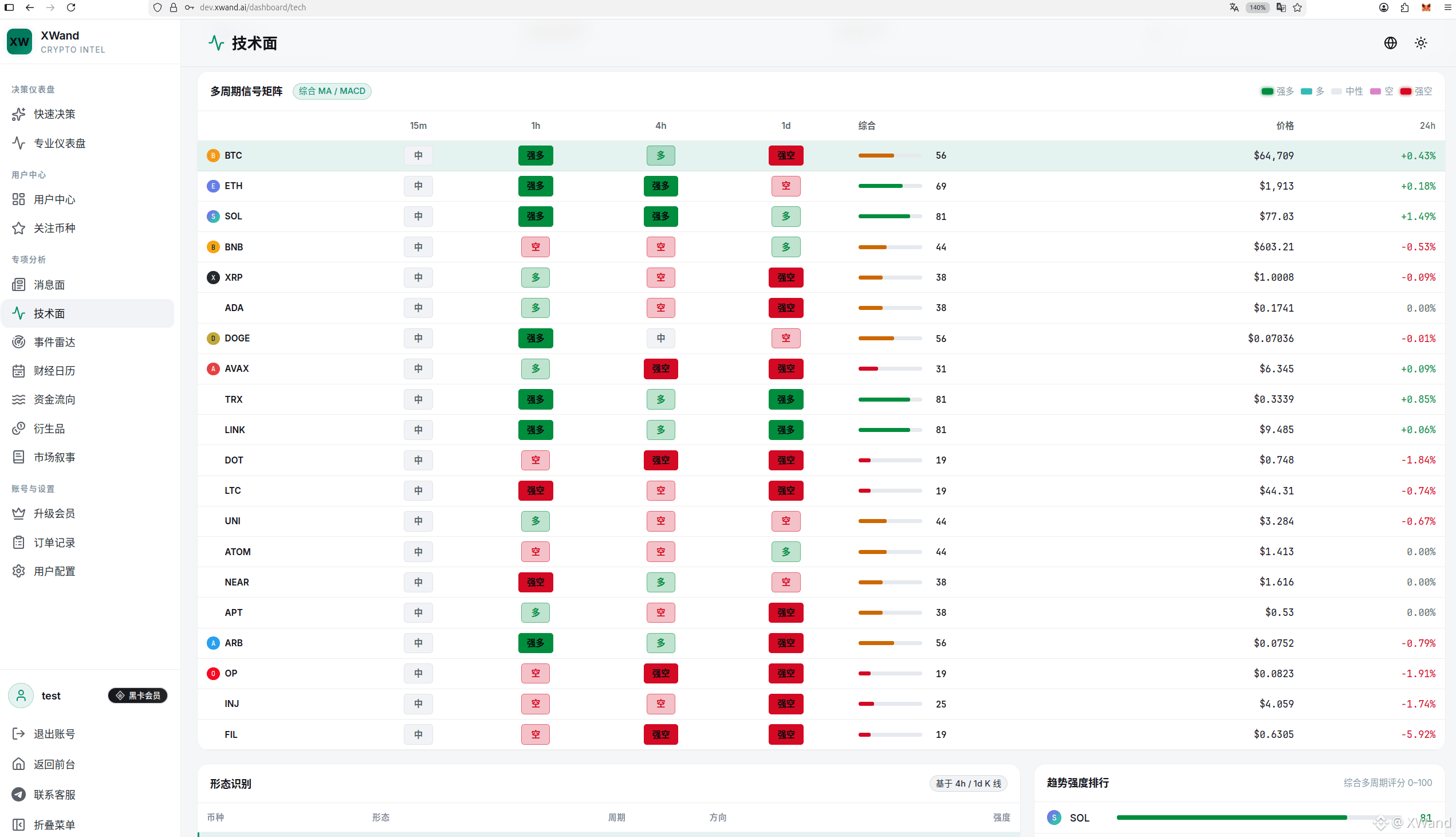Click SOL trend strength bar in ranking

pos(1258,818)
